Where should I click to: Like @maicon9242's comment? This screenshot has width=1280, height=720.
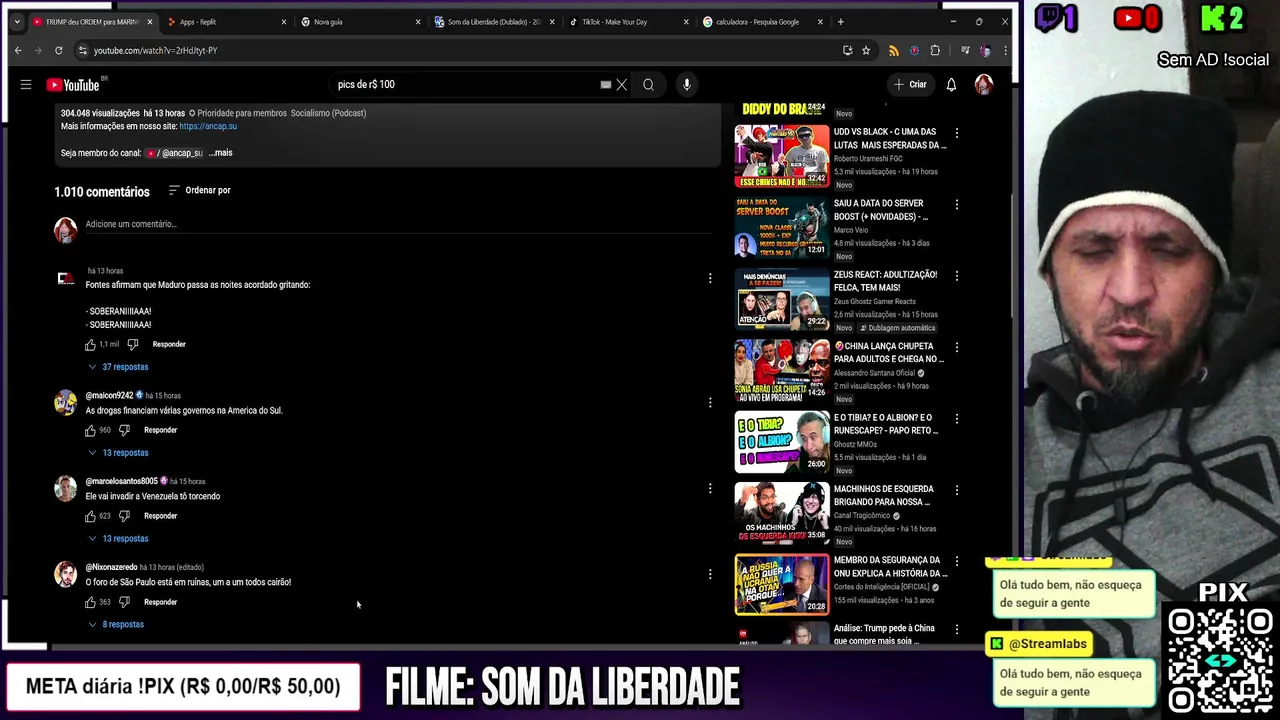coord(90,430)
